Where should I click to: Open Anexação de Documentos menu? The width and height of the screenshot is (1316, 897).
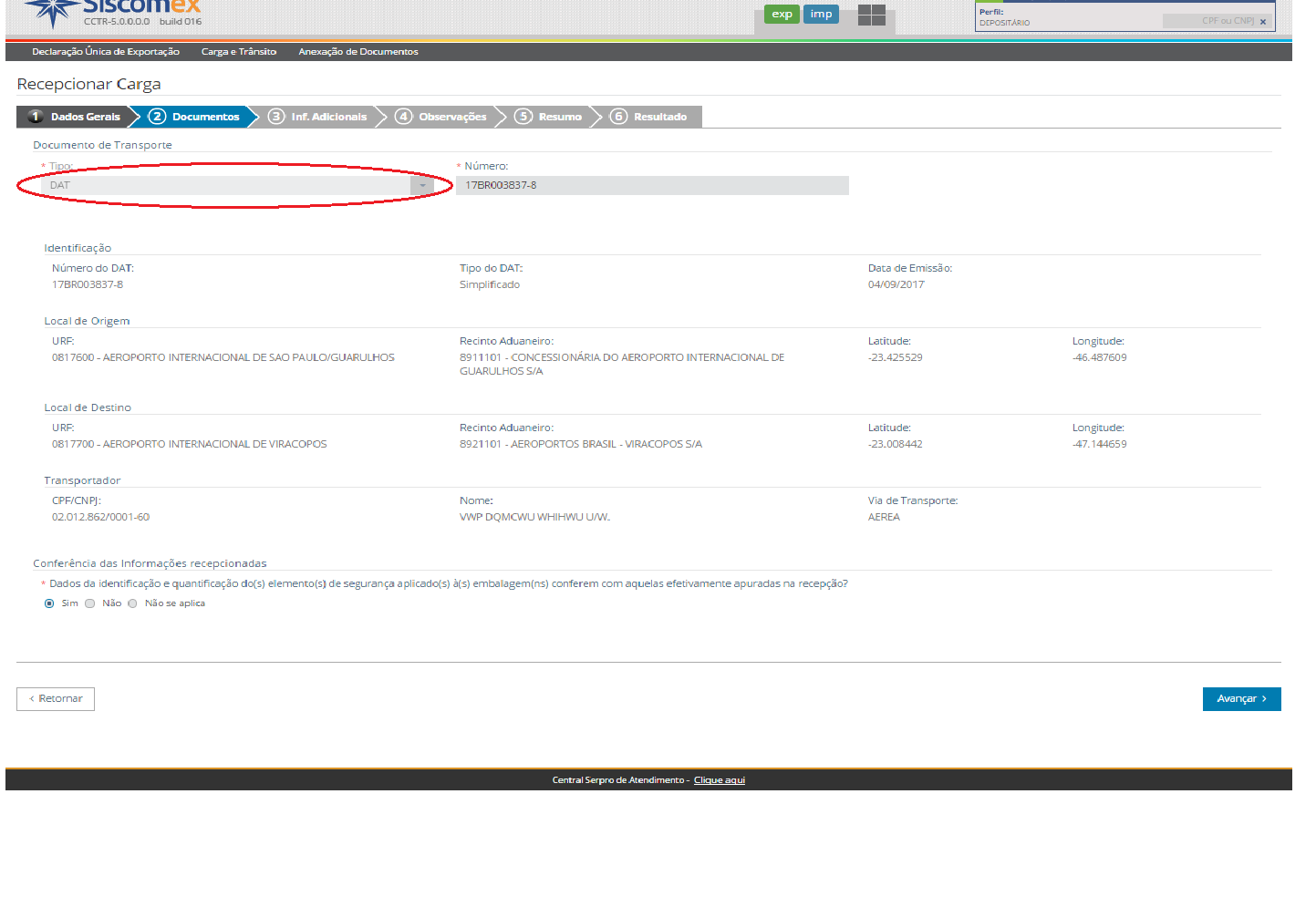pyautogui.click(x=358, y=52)
